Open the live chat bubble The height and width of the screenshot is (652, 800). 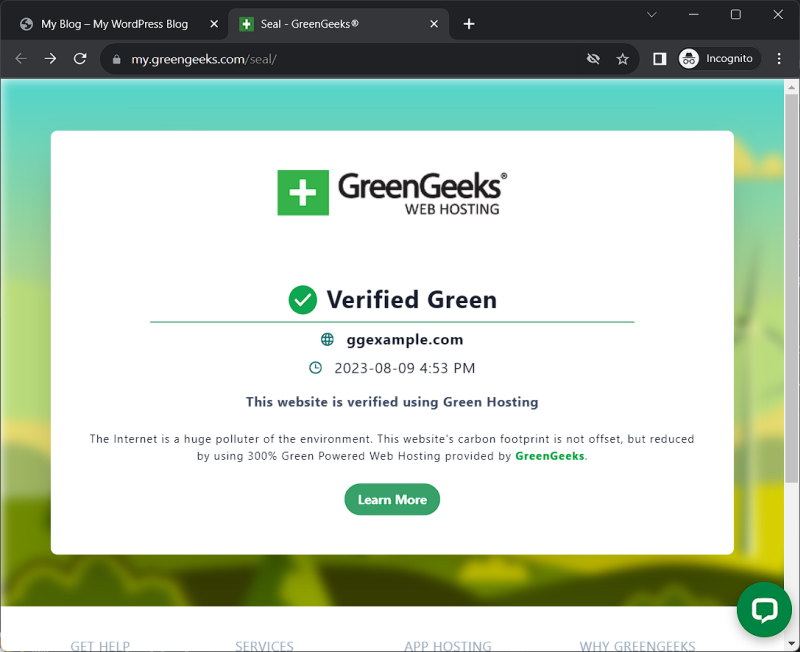click(x=764, y=609)
